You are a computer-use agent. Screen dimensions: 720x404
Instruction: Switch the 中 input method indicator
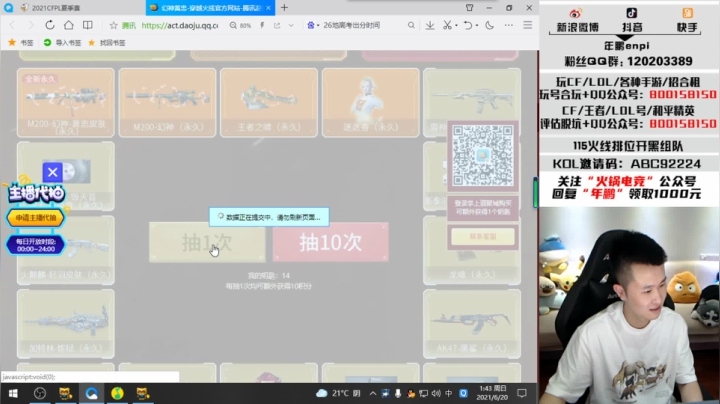click(449, 393)
